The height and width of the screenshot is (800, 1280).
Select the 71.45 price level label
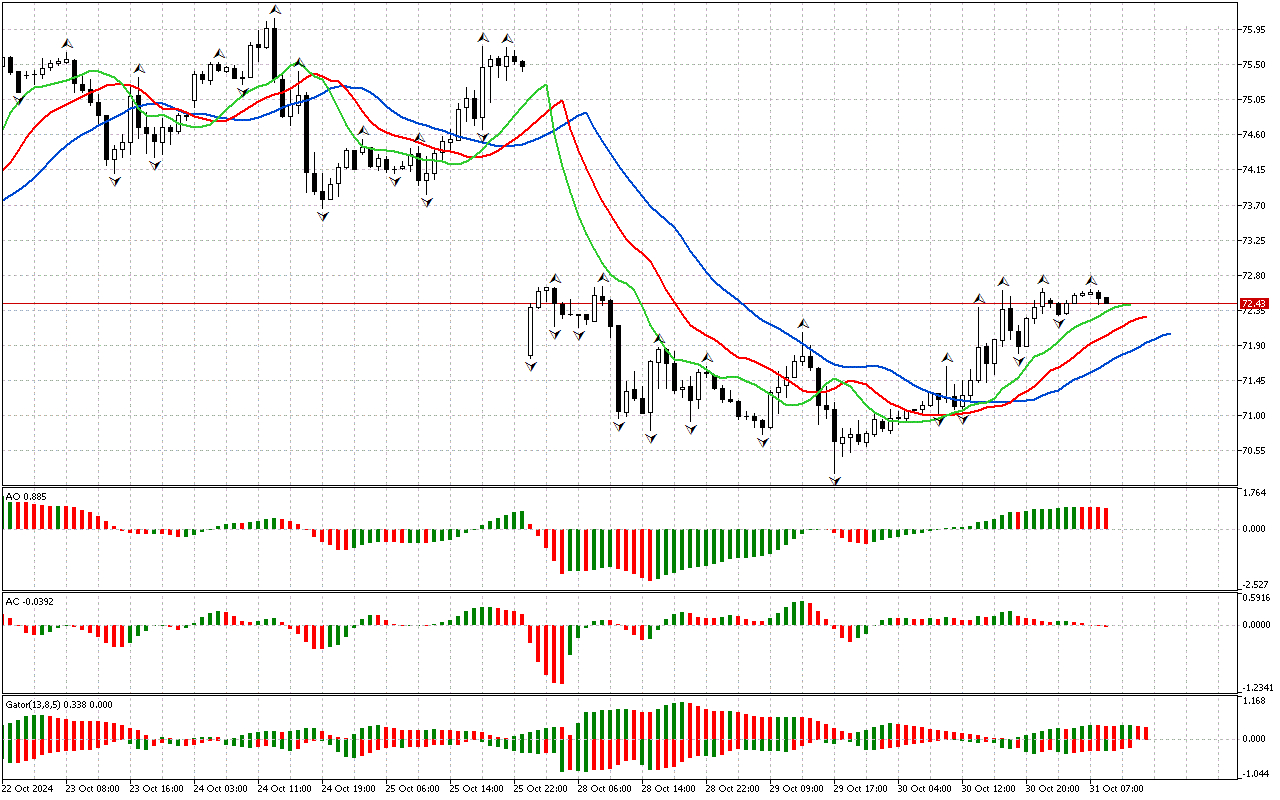point(1253,381)
